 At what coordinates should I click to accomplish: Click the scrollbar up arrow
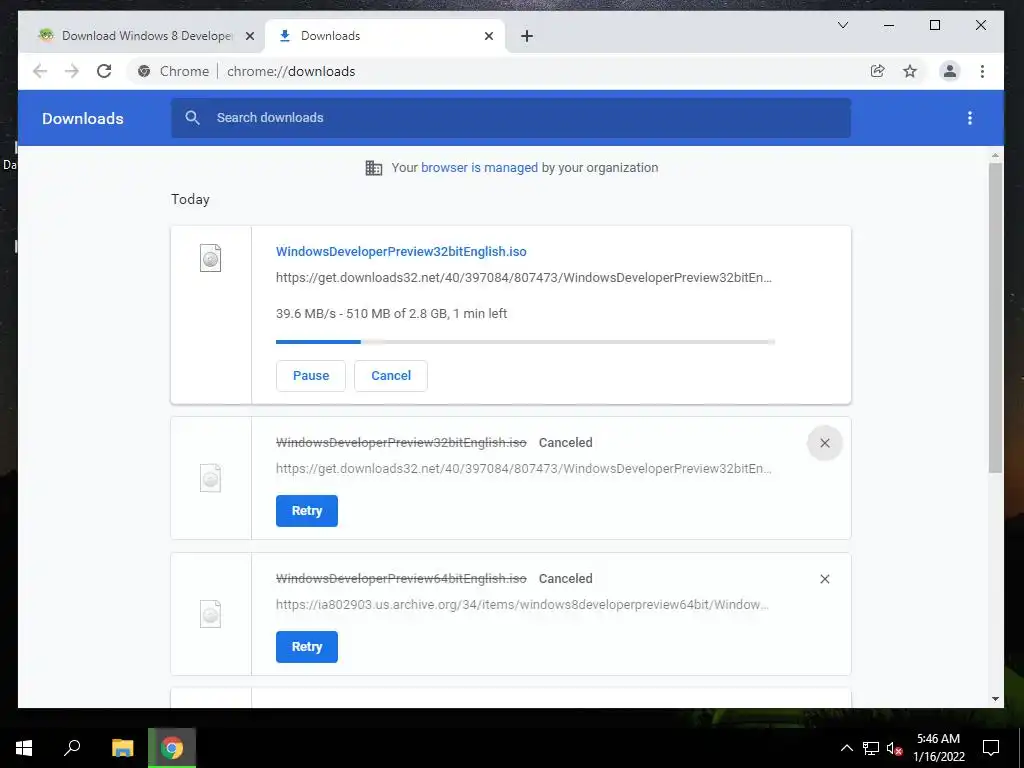(995, 155)
